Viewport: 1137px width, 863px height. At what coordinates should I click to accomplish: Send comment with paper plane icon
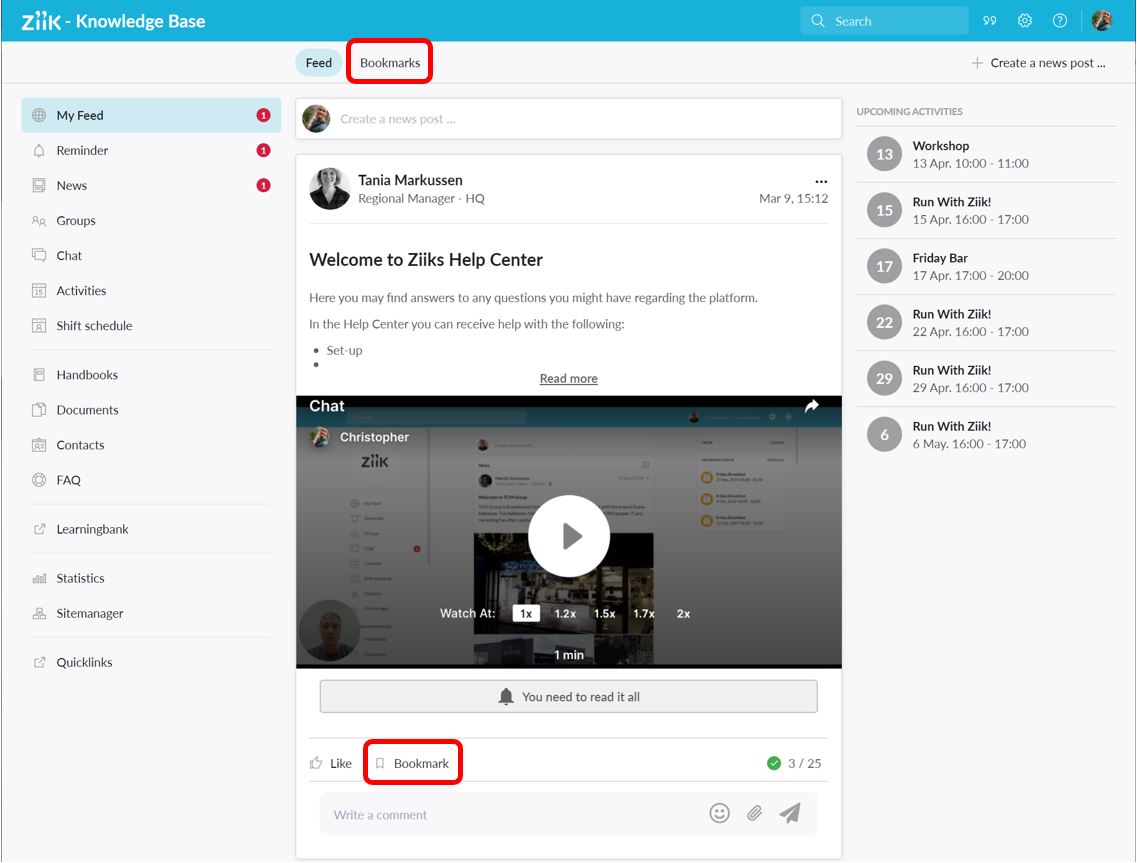790,813
